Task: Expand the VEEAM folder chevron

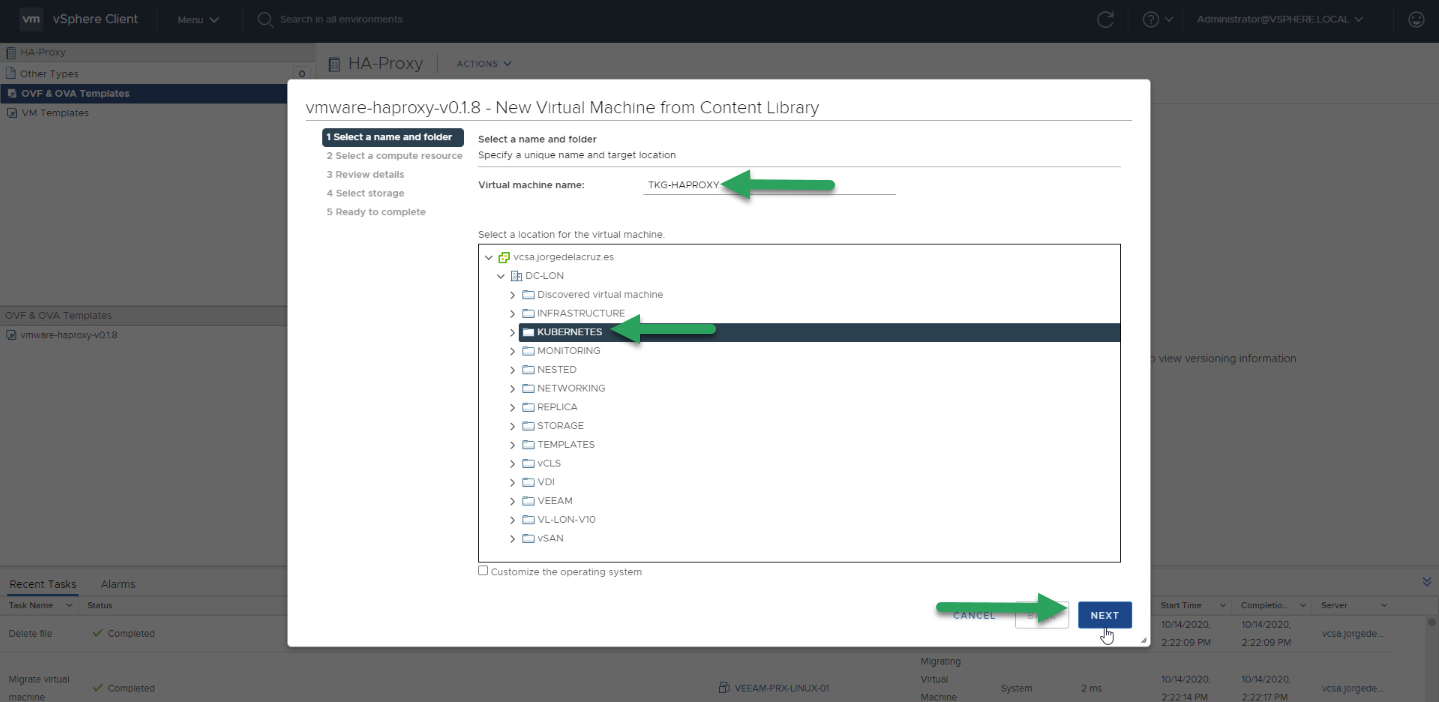Action: click(513, 501)
